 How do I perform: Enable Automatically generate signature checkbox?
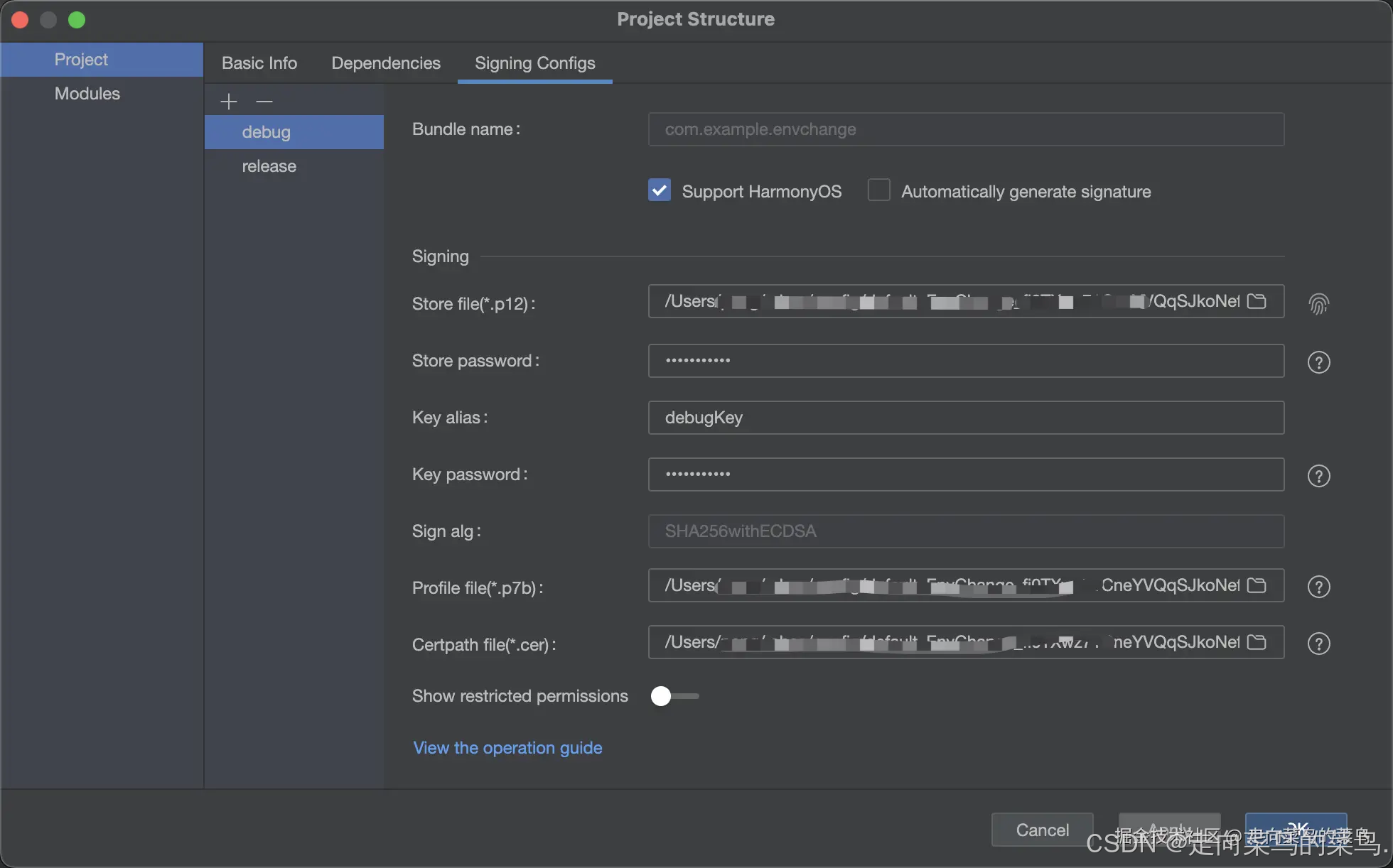click(x=879, y=190)
